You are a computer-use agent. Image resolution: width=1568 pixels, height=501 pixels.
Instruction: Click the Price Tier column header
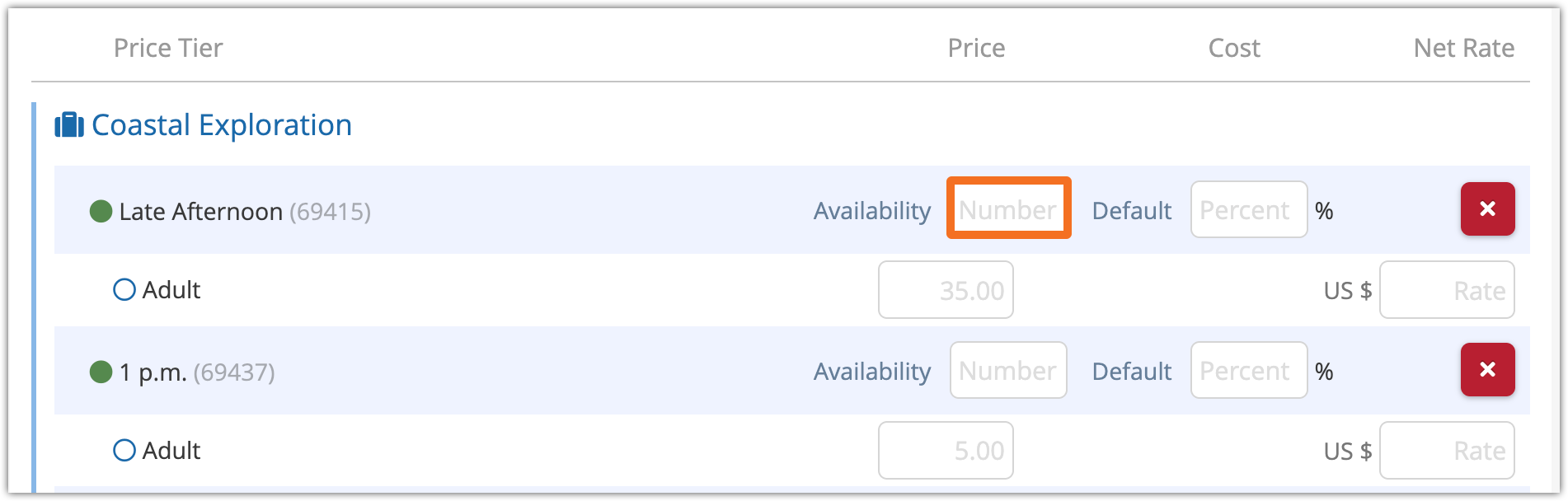point(168,48)
